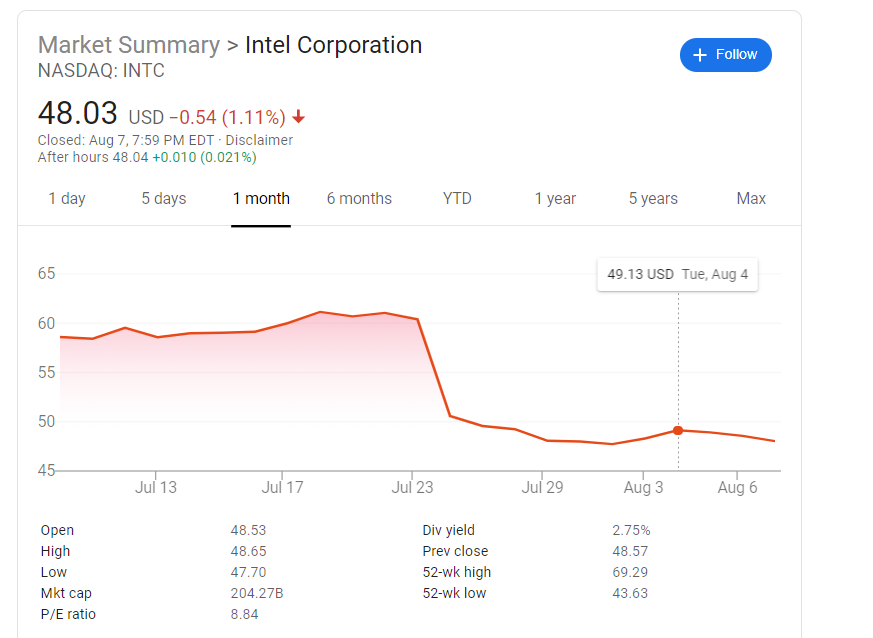
Task: Click the Intel Corporation heading
Action: [333, 45]
